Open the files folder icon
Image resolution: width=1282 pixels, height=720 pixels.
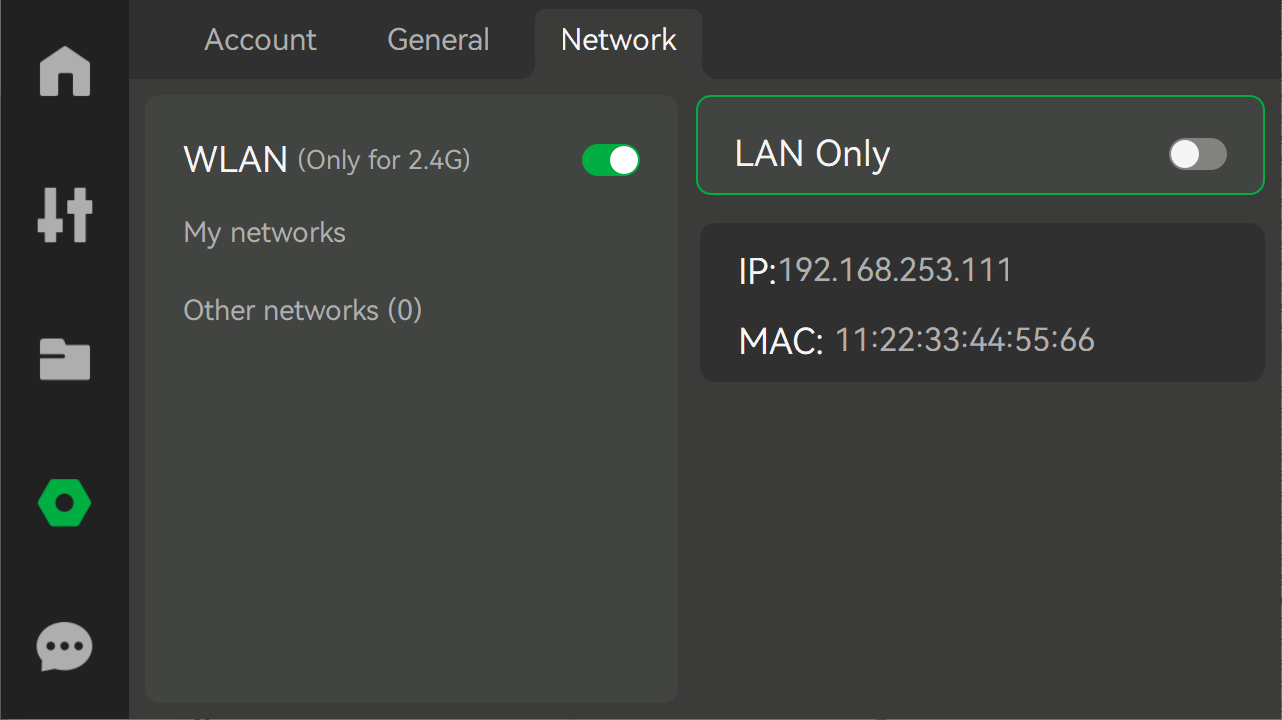click(x=65, y=359)
